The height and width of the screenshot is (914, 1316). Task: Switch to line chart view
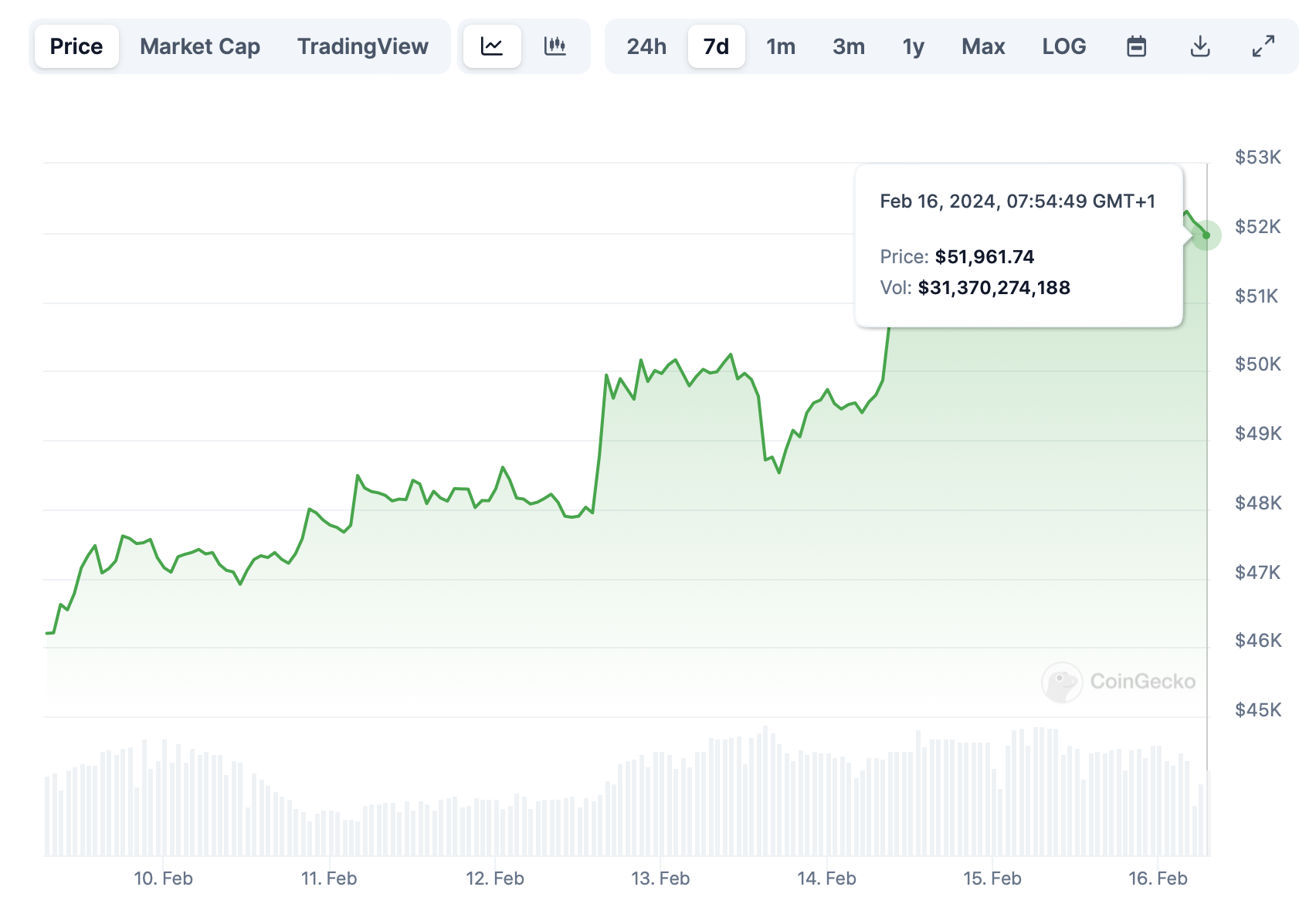click(x=492, y=46)
